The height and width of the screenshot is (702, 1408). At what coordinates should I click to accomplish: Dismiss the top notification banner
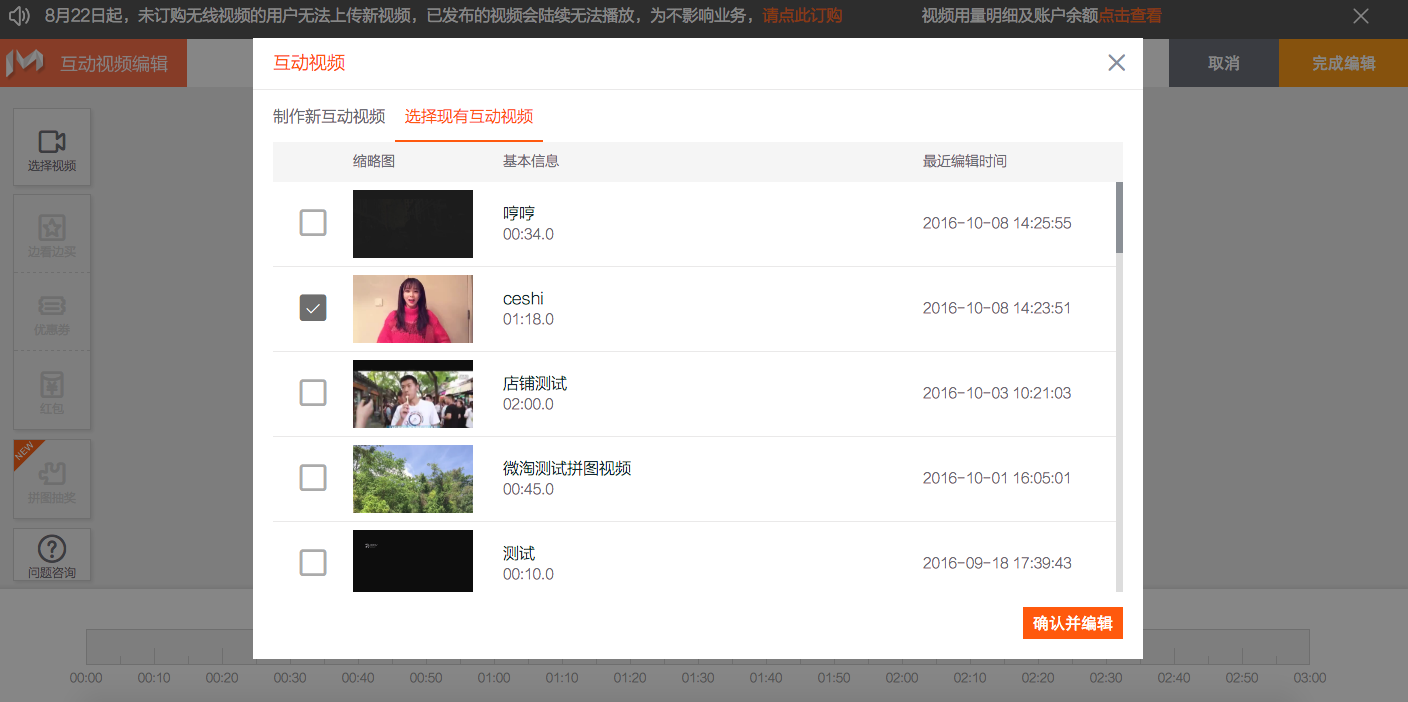click(x=1360, y=16)
